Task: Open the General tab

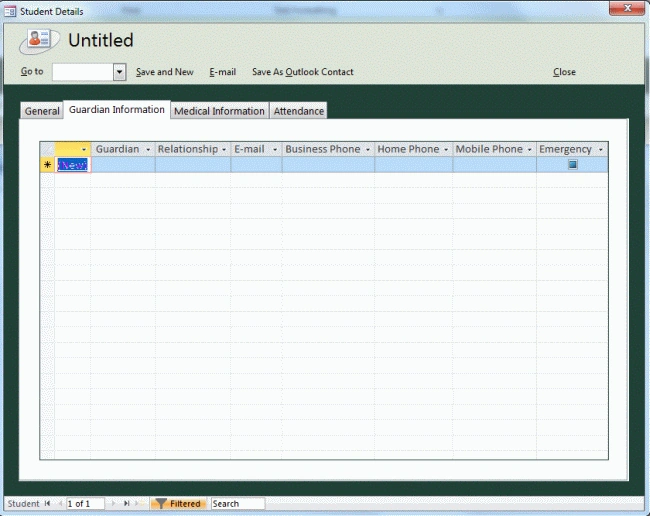Action: tap(42, 111)
